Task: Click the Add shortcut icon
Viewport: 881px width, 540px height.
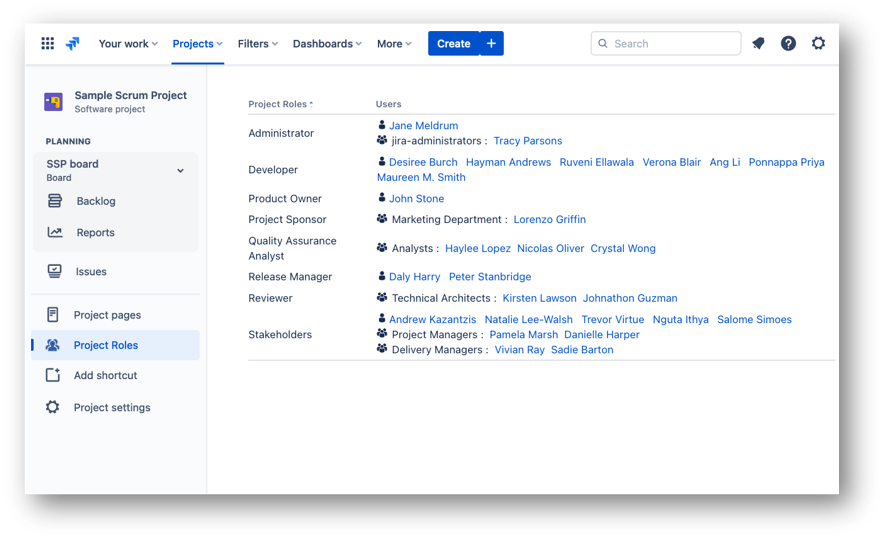Action: (53, 375)
